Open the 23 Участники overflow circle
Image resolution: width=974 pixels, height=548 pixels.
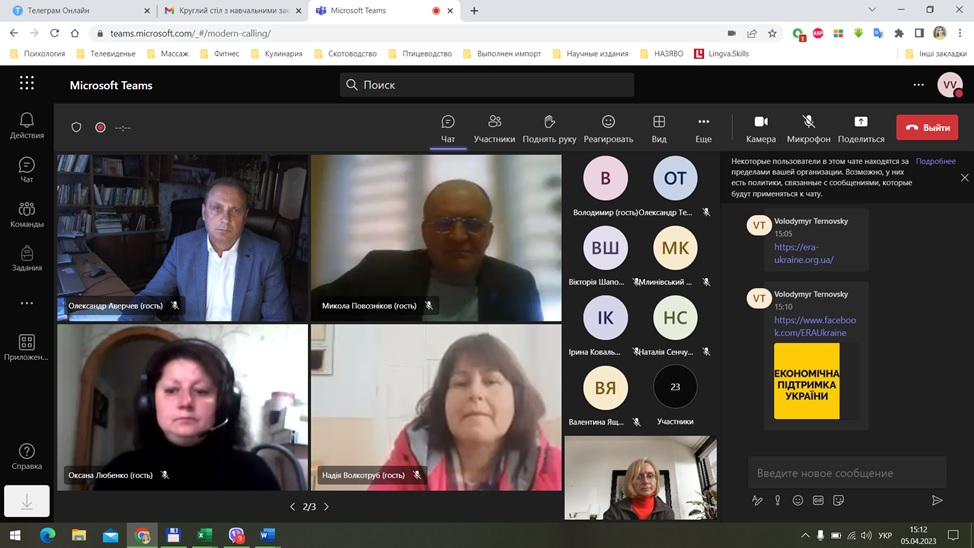tap(675, 387)
